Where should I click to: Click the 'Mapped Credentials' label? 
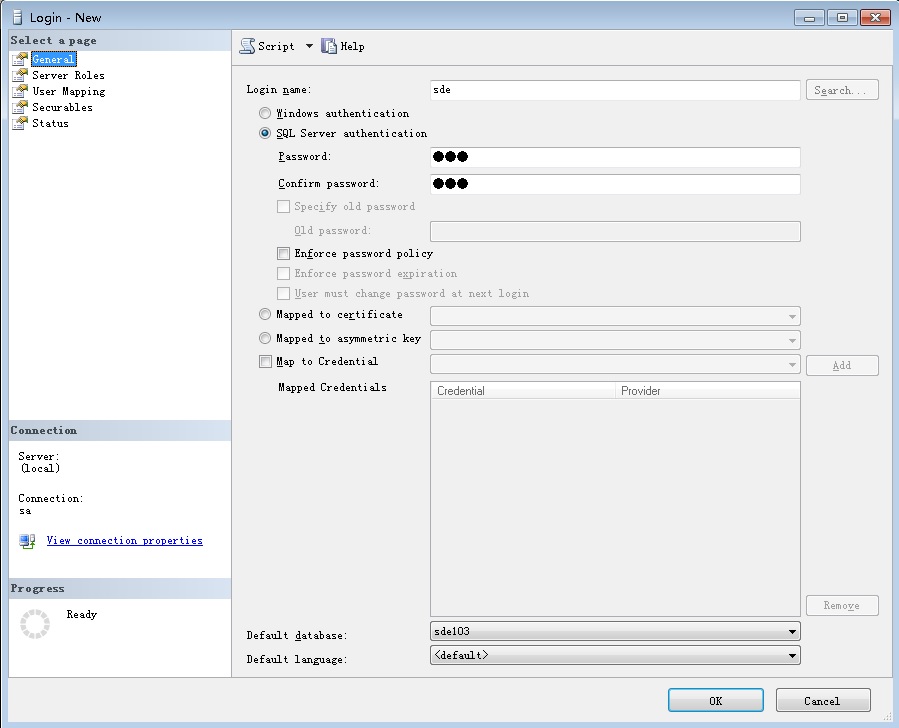[x=332, y=388]
